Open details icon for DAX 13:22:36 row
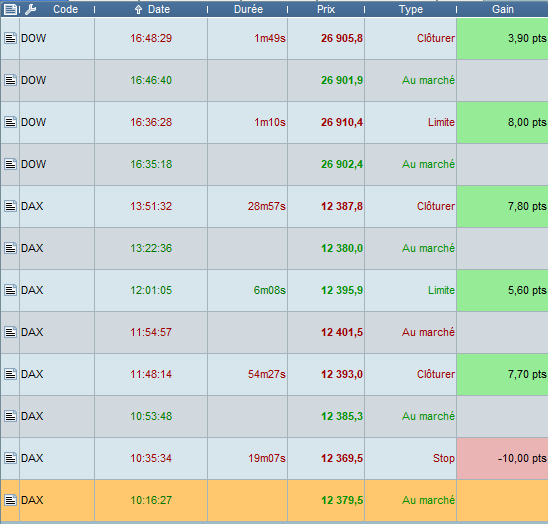The width and height of the screenshot is (548, 524). coord(10,248)
